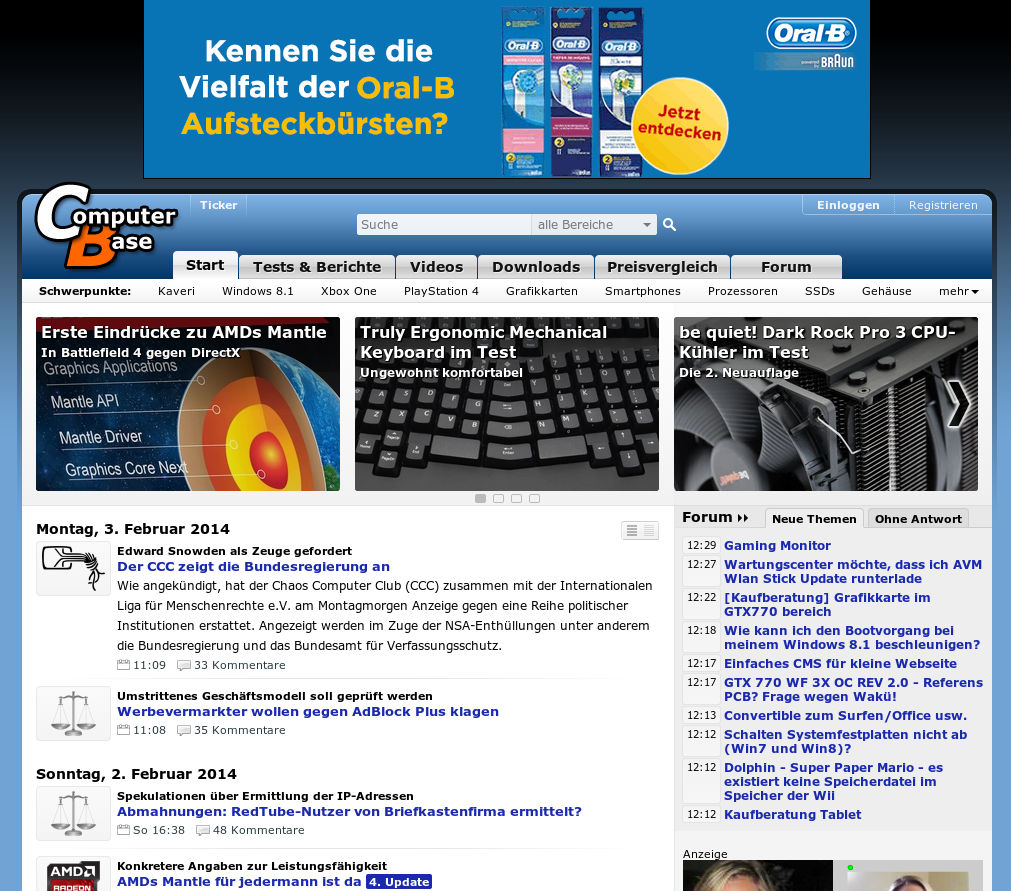The height and width of the screenshot is (891, 1011).
Task: Open the Schalten Systemfestplatten nicht ab thread
Action: pyautogui.click(x=845, y=741)
